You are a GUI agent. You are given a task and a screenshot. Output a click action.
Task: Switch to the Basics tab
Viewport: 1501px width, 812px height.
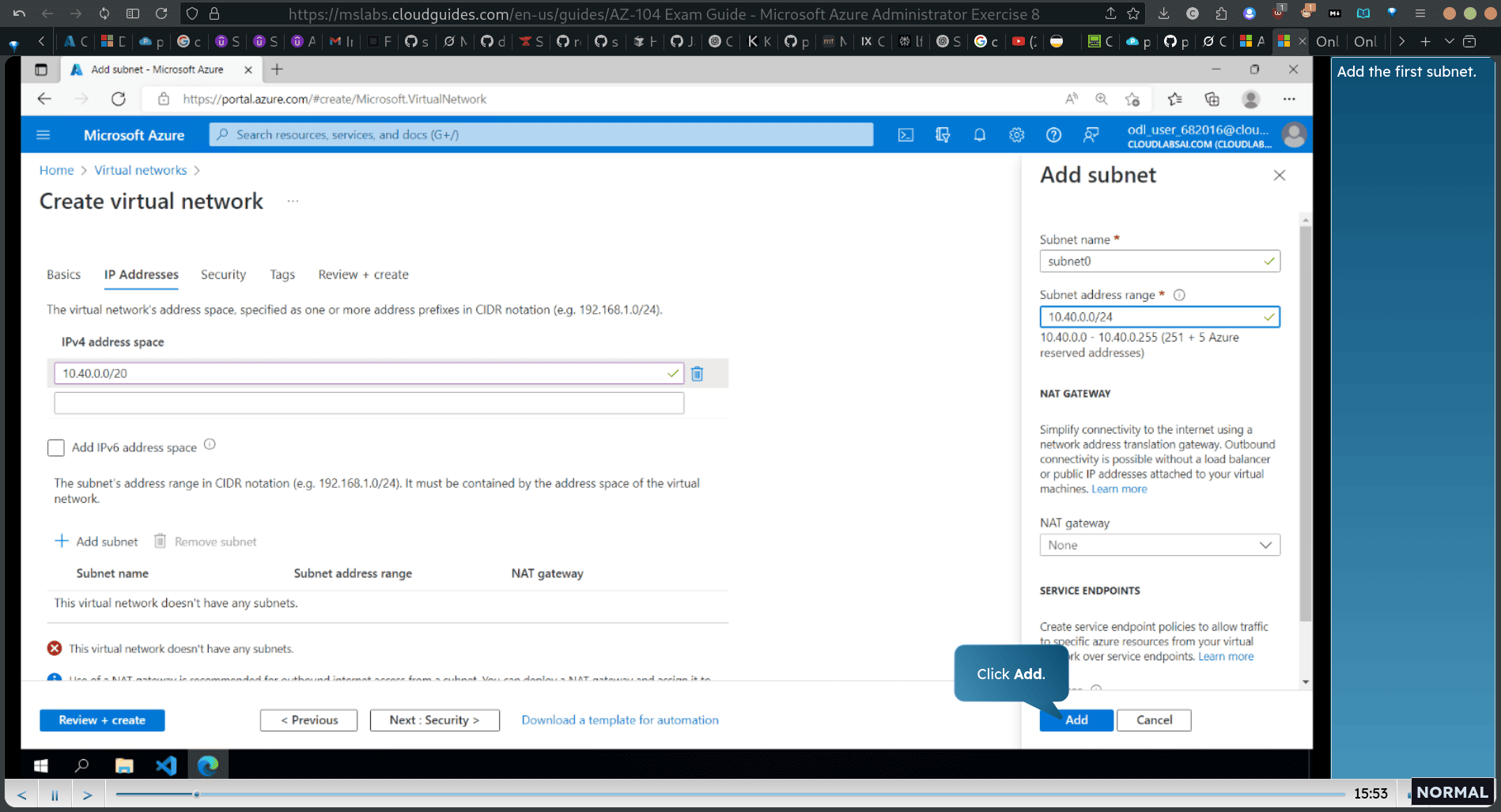click(x=63, y=274)
